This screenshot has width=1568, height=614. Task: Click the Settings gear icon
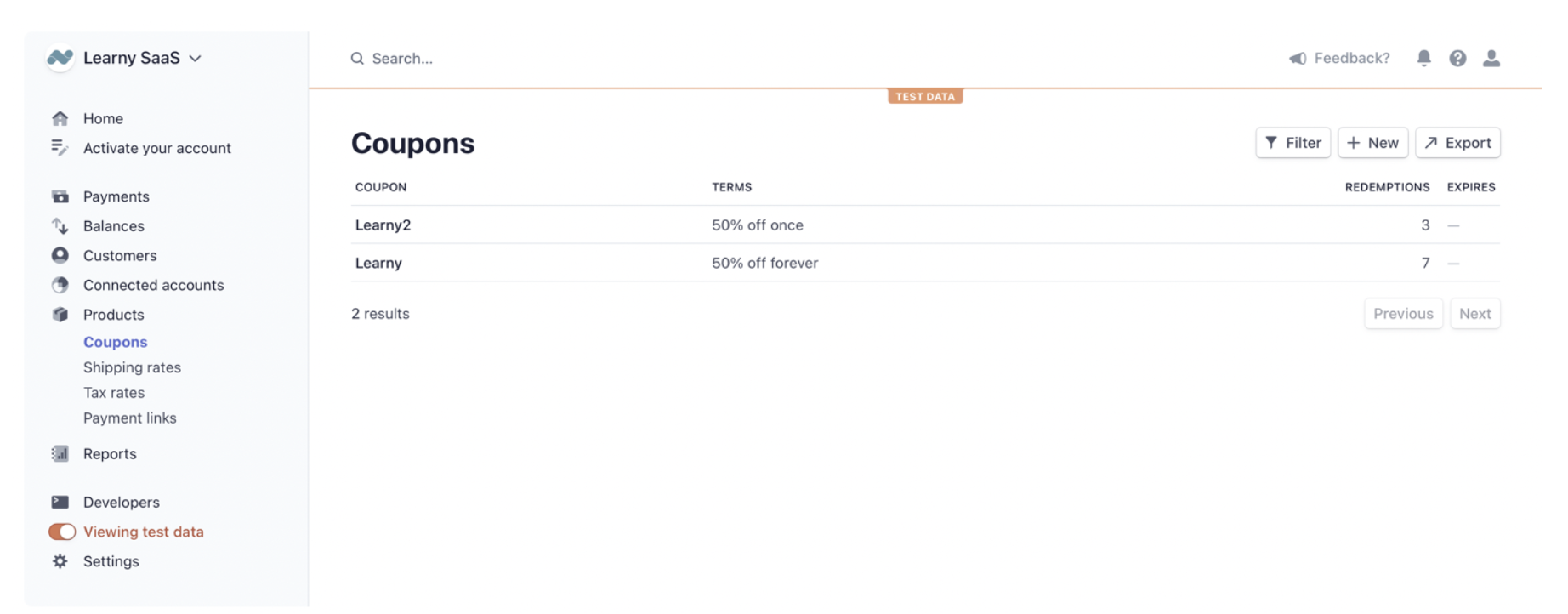[60, 561]
